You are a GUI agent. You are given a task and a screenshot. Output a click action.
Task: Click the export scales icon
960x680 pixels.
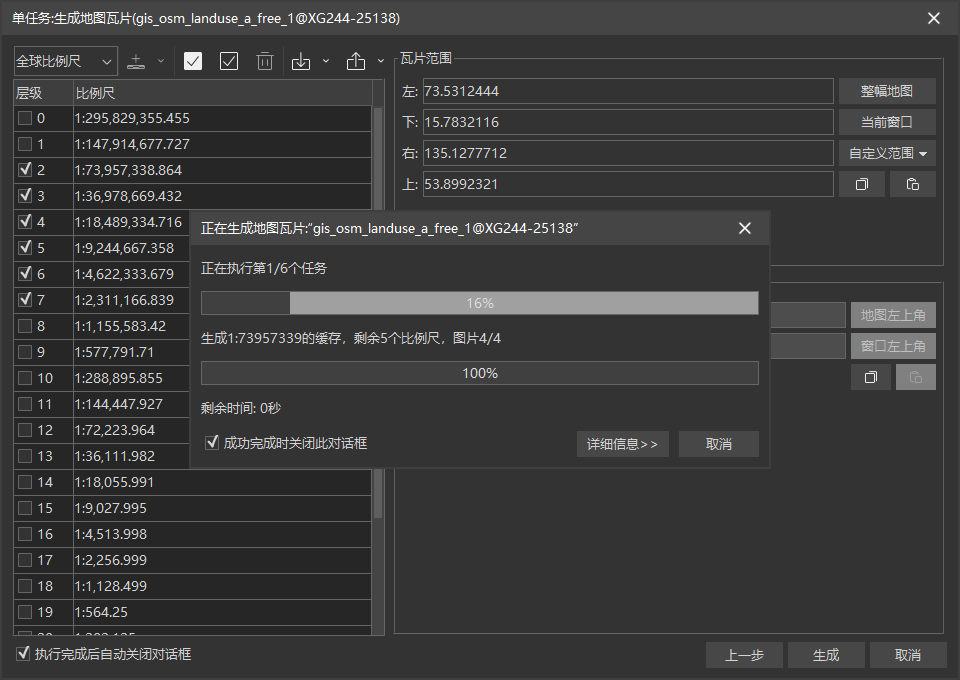[x=356, y=61]
